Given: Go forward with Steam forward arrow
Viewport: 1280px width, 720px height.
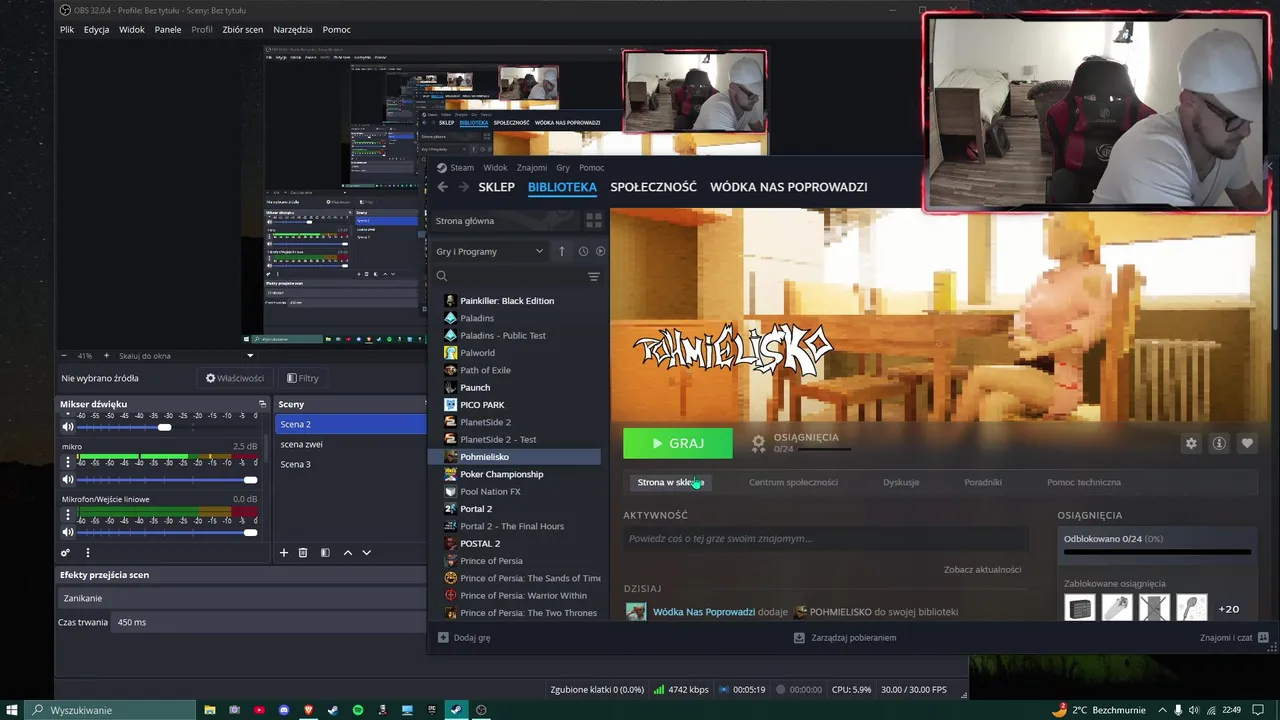Looking at the screenshot, I should tap(463, 187).
